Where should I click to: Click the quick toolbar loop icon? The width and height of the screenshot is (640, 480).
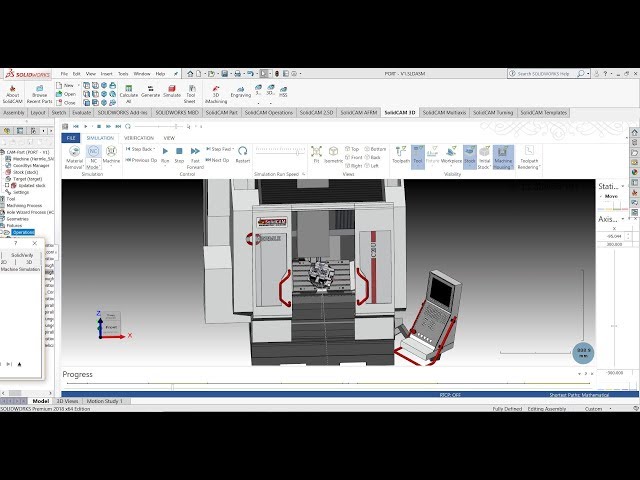click(x=128, y=127)
